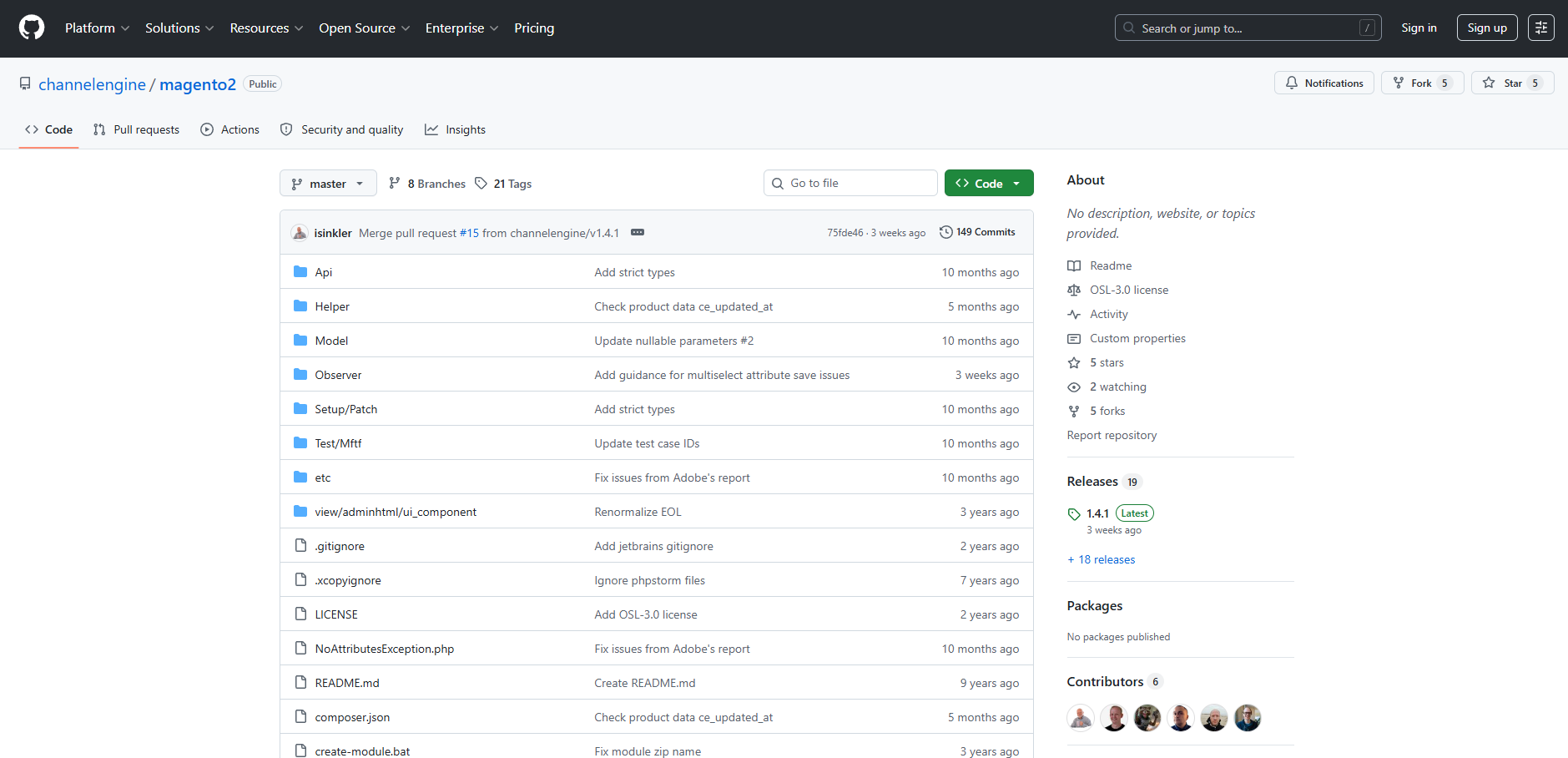Viewport: 1568px width, 758px height.
Task: Click Report repository link
Action: (x=1112, y=435)
